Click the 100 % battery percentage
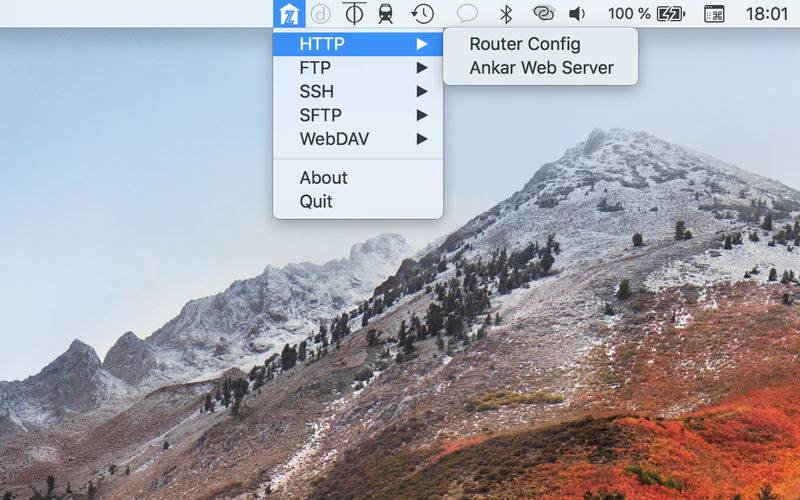The width and height of the screenshot is (800, 500). coord(629,14)
